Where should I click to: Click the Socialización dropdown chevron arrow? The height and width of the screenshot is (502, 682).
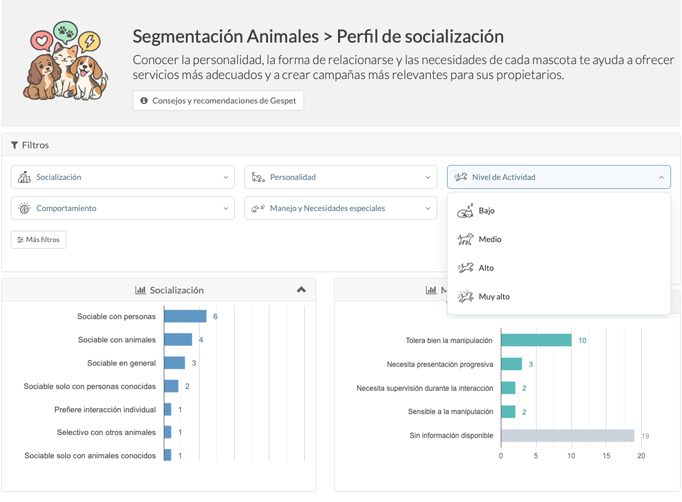(226, 177)
